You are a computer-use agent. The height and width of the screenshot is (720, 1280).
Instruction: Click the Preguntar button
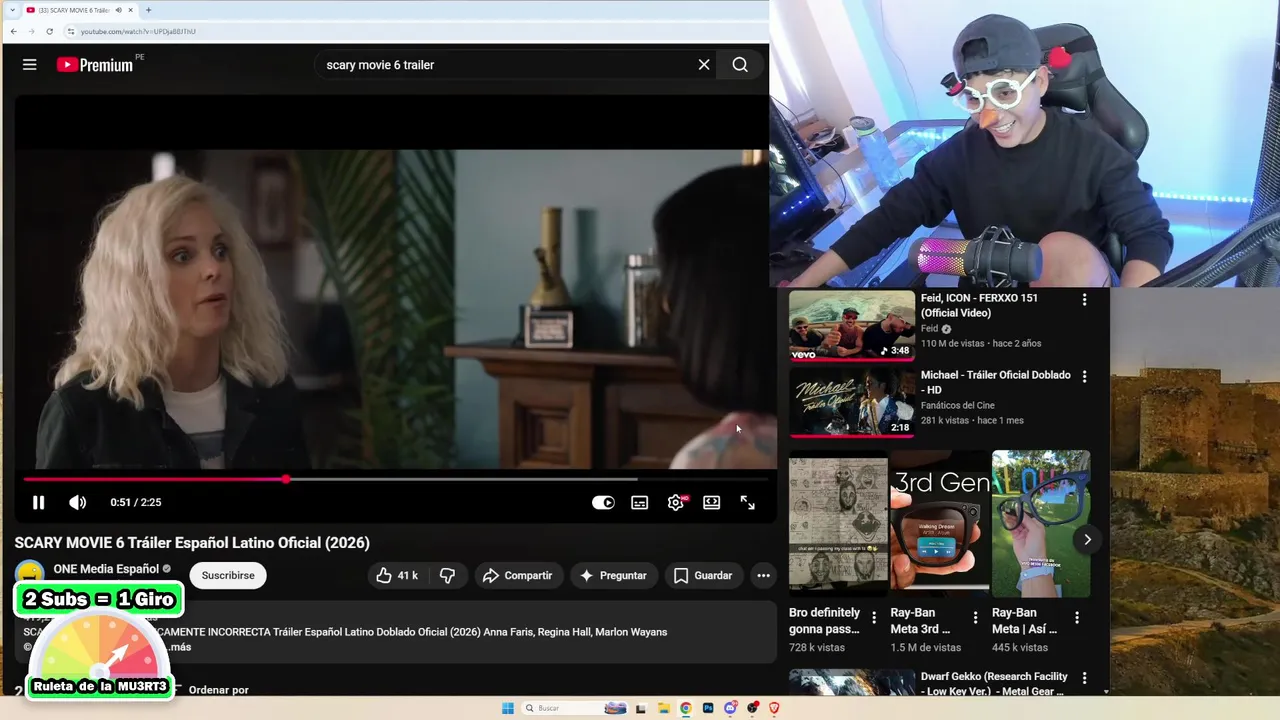[x=613, y=575]
